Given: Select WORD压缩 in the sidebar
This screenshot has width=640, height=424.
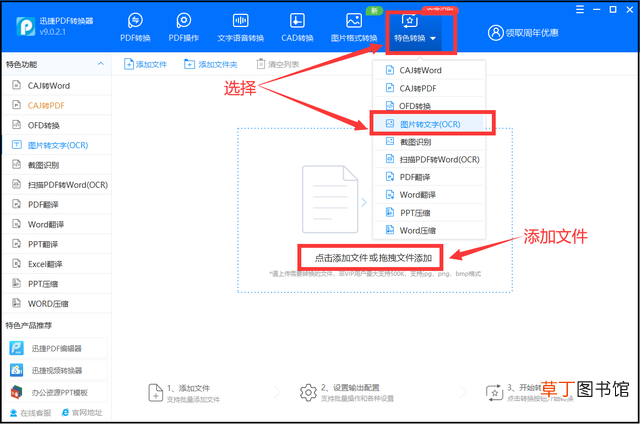Looking at the screenshot, I should [57, 304].
